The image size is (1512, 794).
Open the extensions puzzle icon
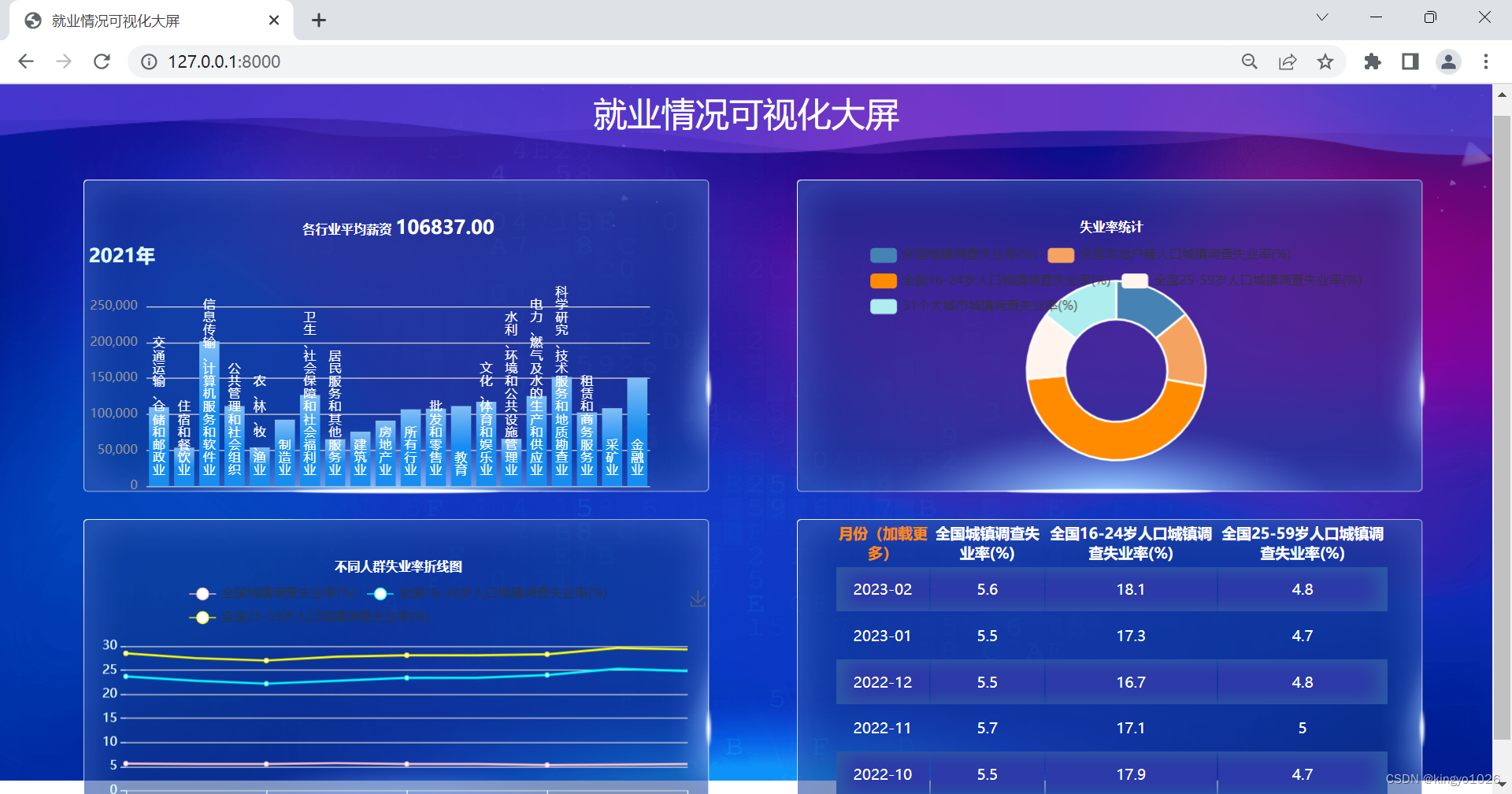[1373, 61]
